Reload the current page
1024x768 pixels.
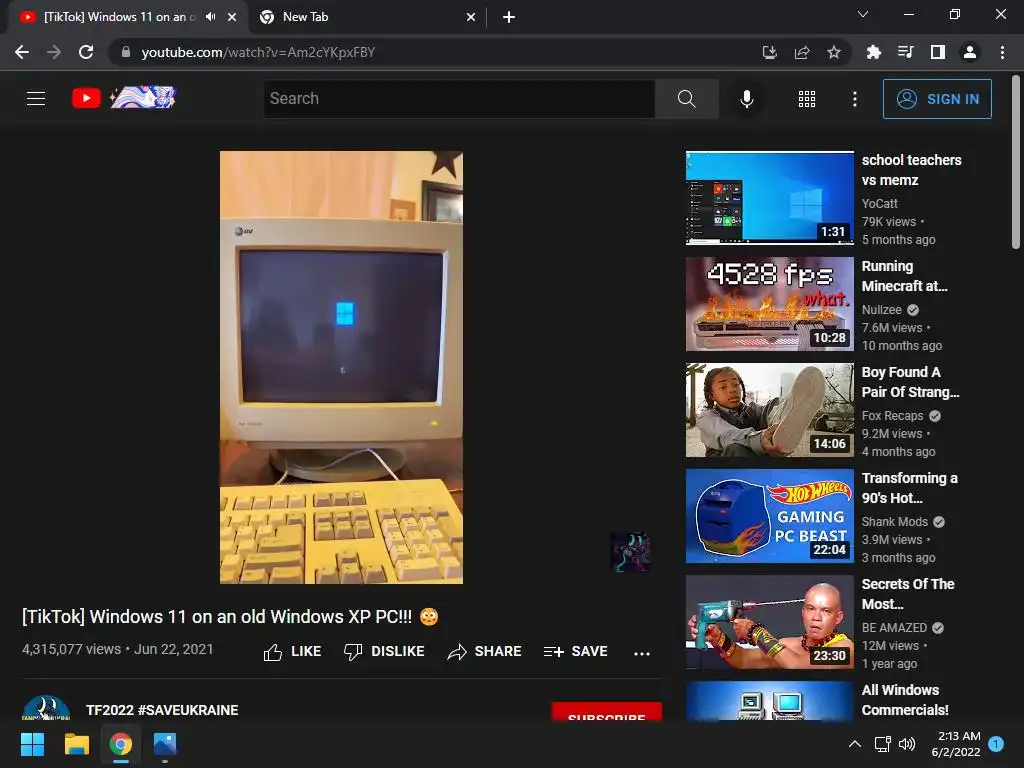(86, 52)
